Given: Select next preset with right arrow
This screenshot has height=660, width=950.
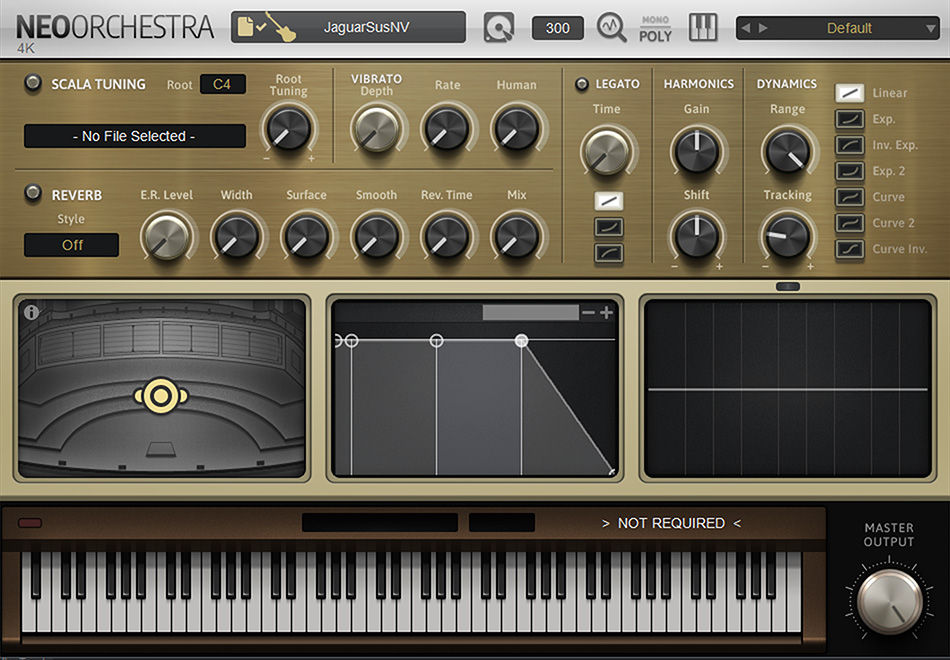Looking at the screenshot, I should pyautogui.click(x=763, y=28).
